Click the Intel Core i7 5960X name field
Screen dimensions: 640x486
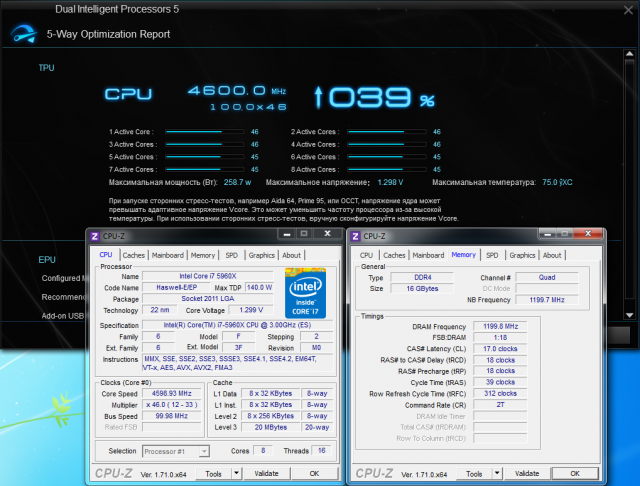[208, 276]
